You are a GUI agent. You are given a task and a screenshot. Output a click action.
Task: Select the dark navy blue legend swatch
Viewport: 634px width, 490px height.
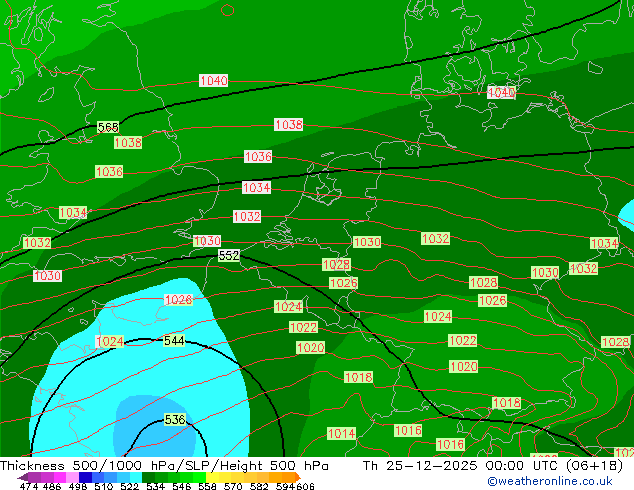coord(85,477)
